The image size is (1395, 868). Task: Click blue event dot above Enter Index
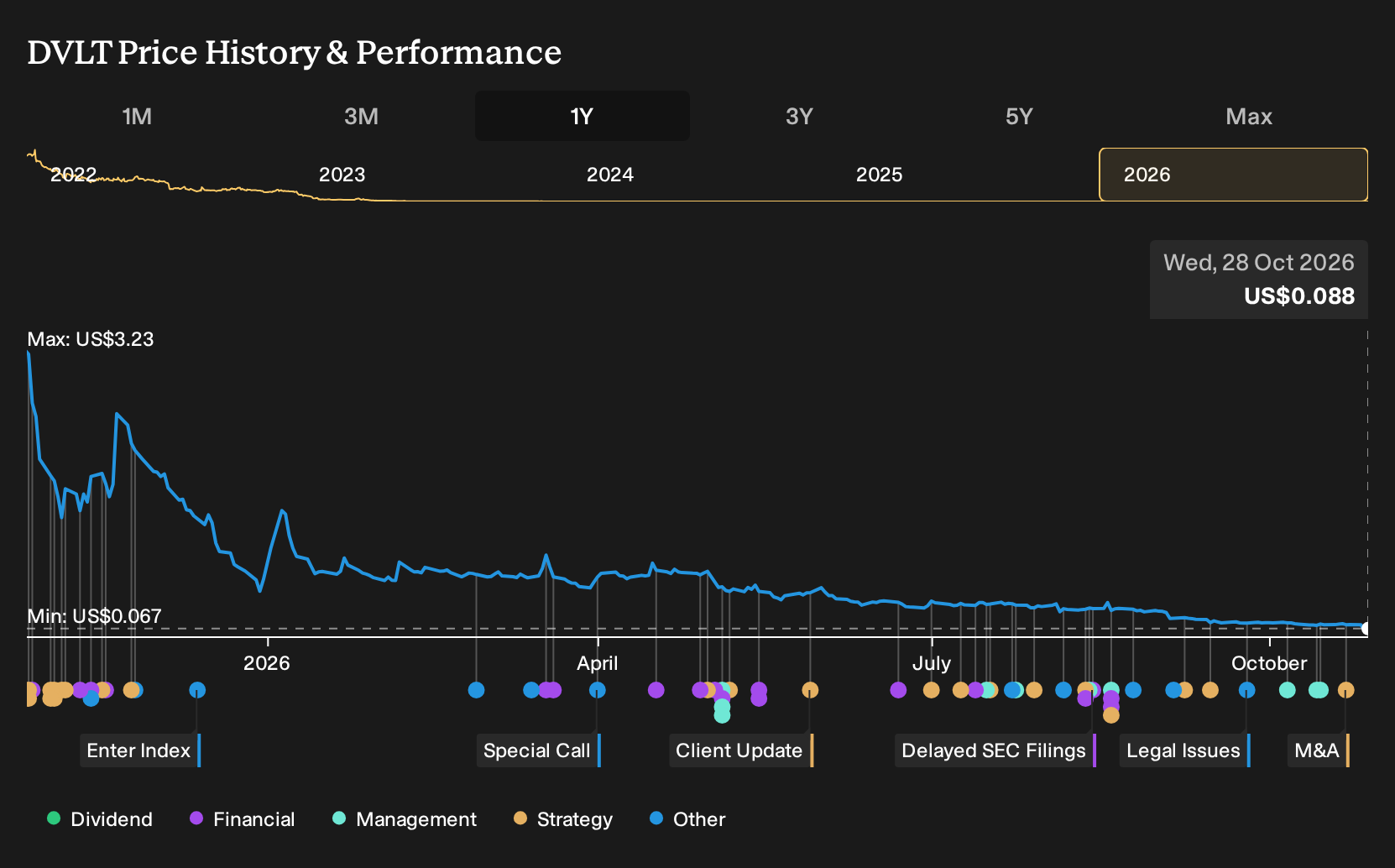197,690
